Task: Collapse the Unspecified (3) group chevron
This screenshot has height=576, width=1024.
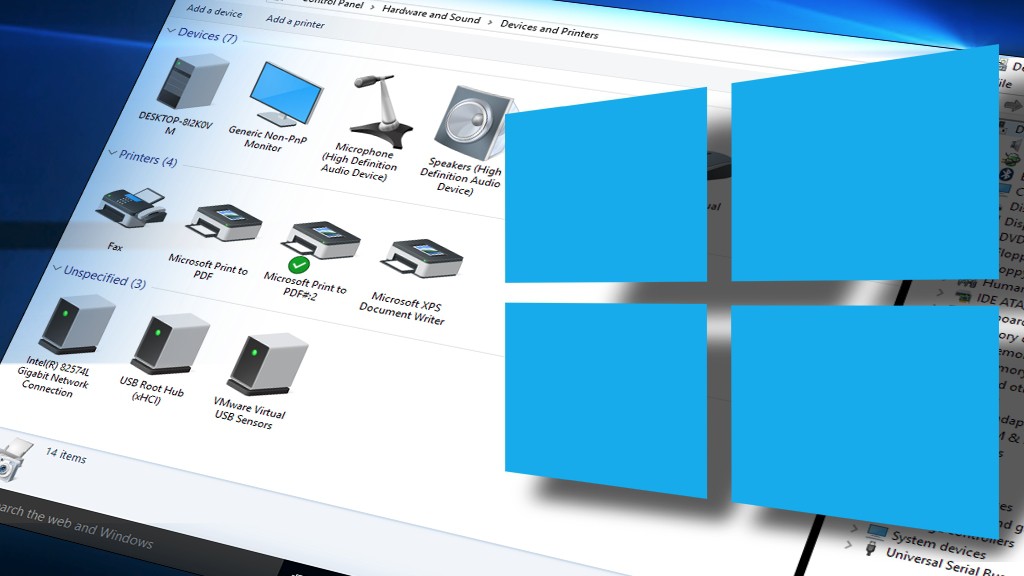Action: [x=57, y=268]
